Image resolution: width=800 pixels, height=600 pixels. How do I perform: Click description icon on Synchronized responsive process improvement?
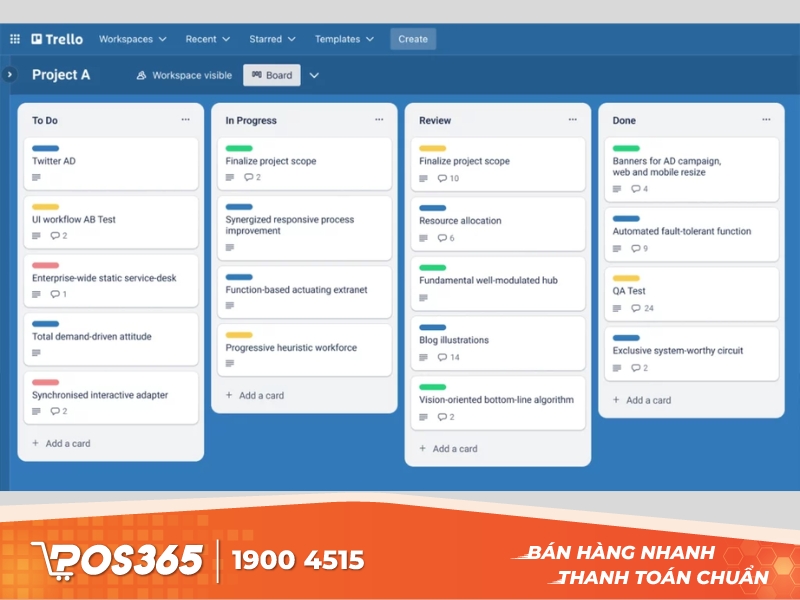230,247
